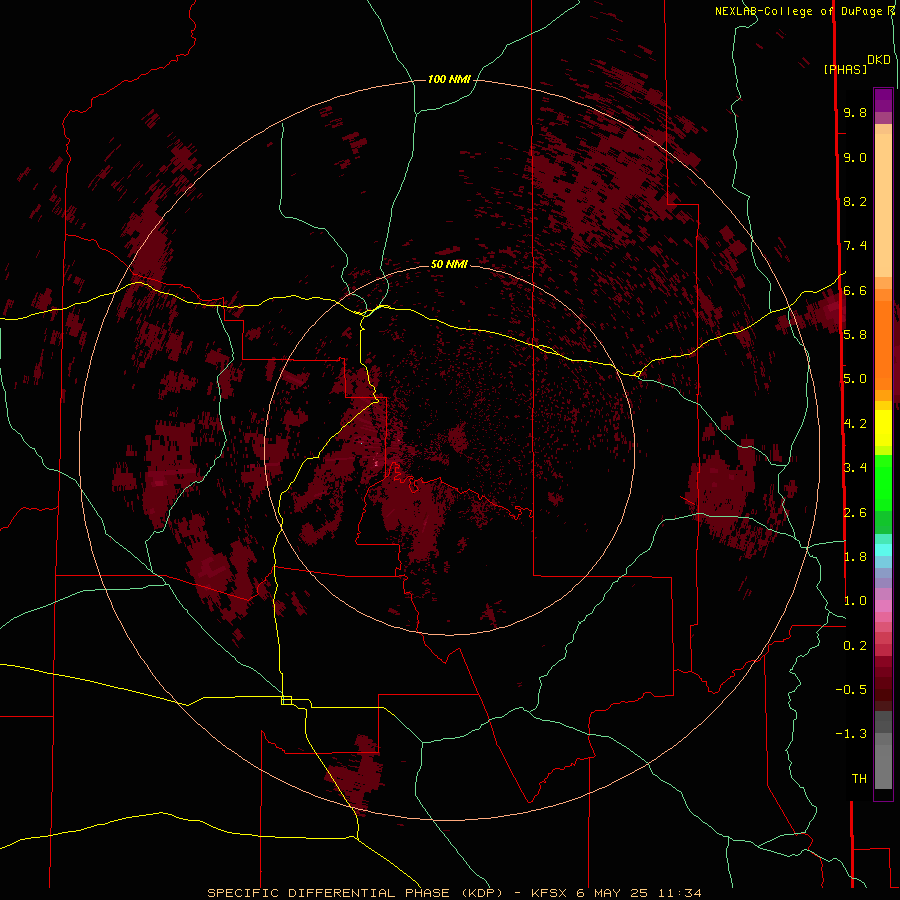Viewport: 900px width, 900px height.
Task: Click the 50 NMI range ring label
Action: point(449,264)
